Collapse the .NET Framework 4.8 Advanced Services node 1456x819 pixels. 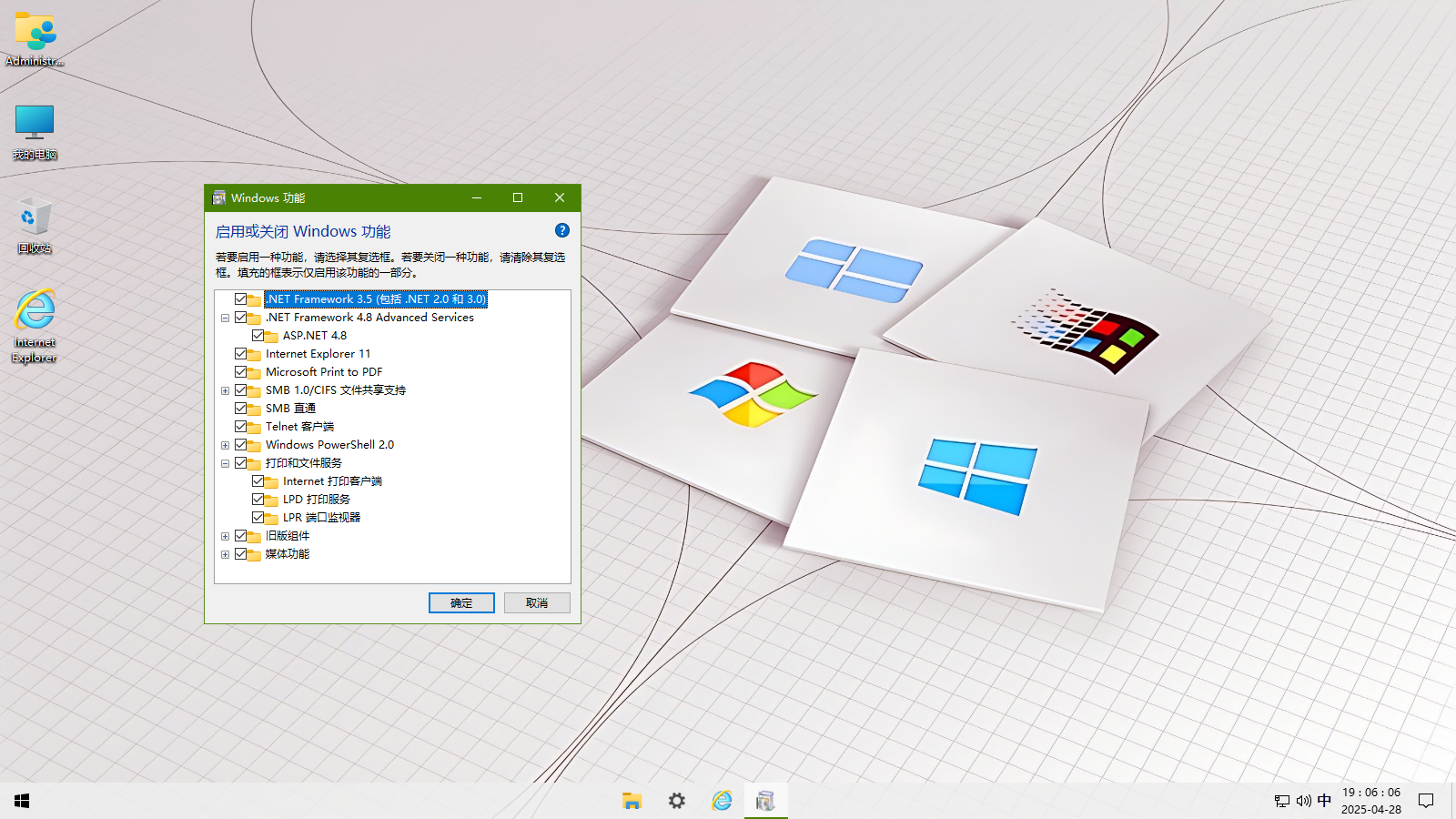[x=225, y=318]
